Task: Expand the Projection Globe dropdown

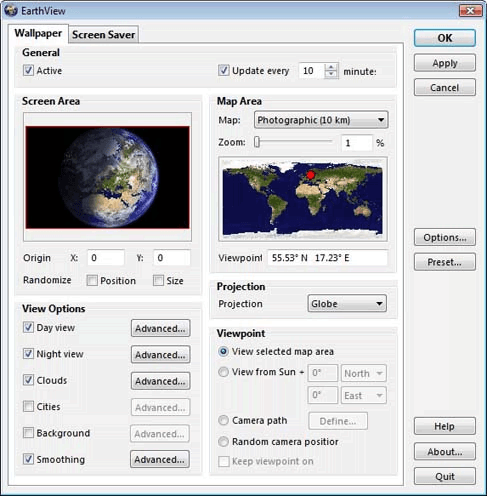Action: point(347,304)
